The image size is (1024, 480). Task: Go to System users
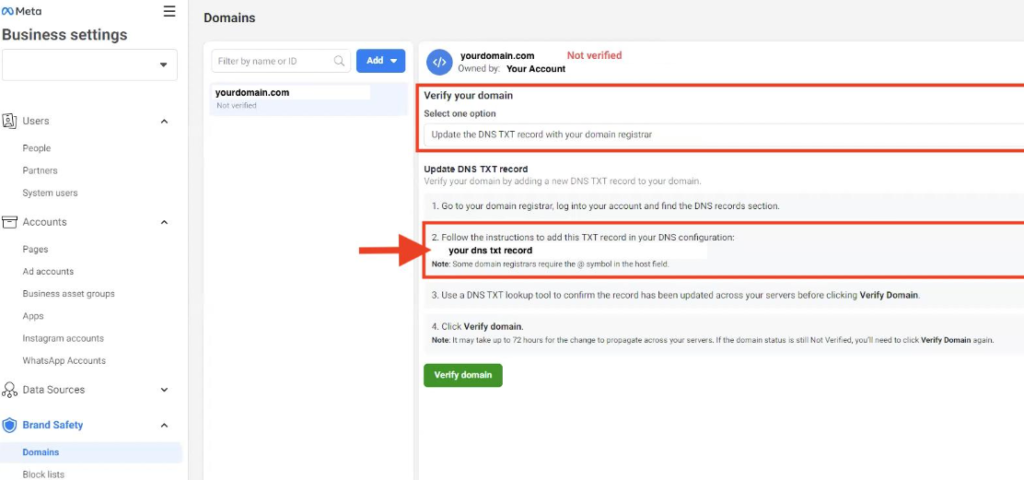(50, 193)
